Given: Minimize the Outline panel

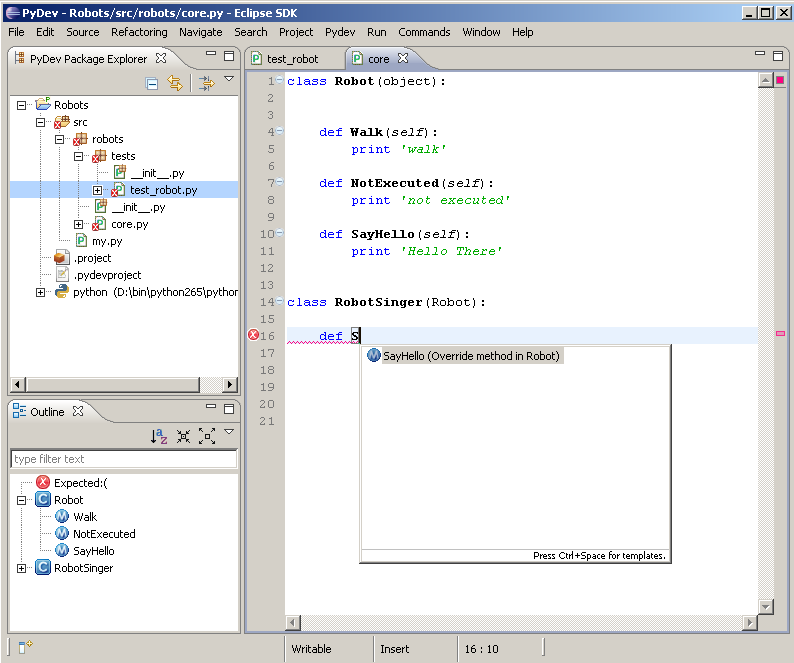Looking at the screenshot, I should click(211, 406).
